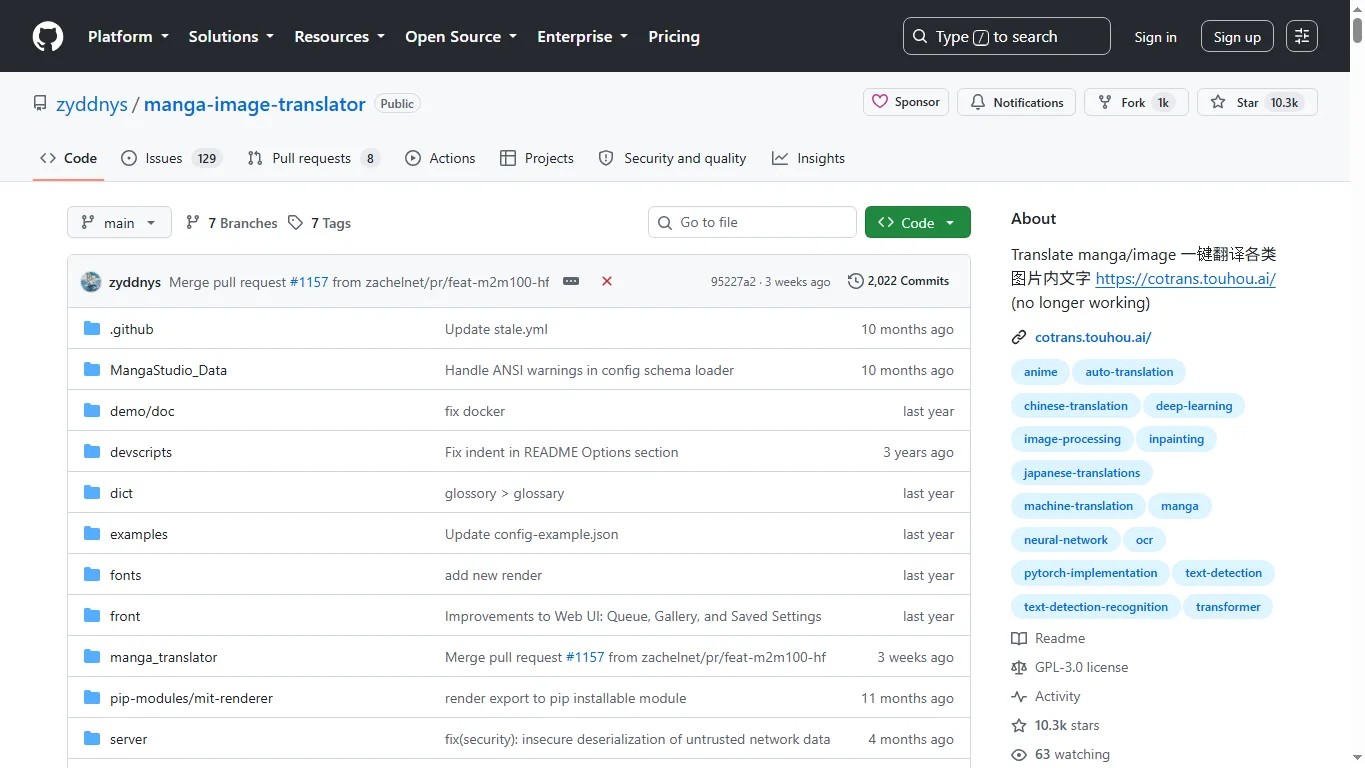The width and height of the screenshot is (1365, 768).
Task: Open the Issues tab
Action: coord(170,158)
